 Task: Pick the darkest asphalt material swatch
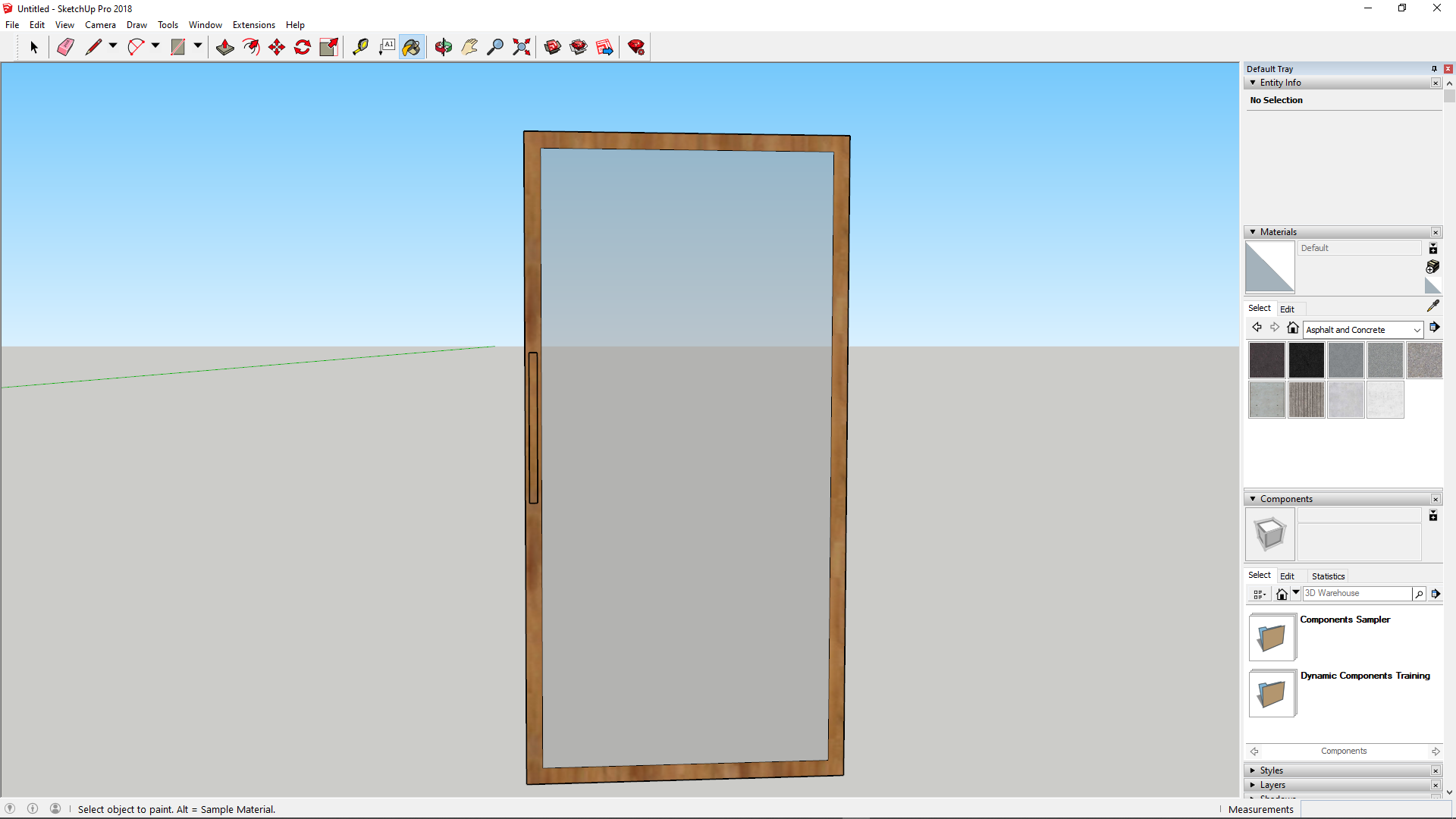click(1306, 360)
